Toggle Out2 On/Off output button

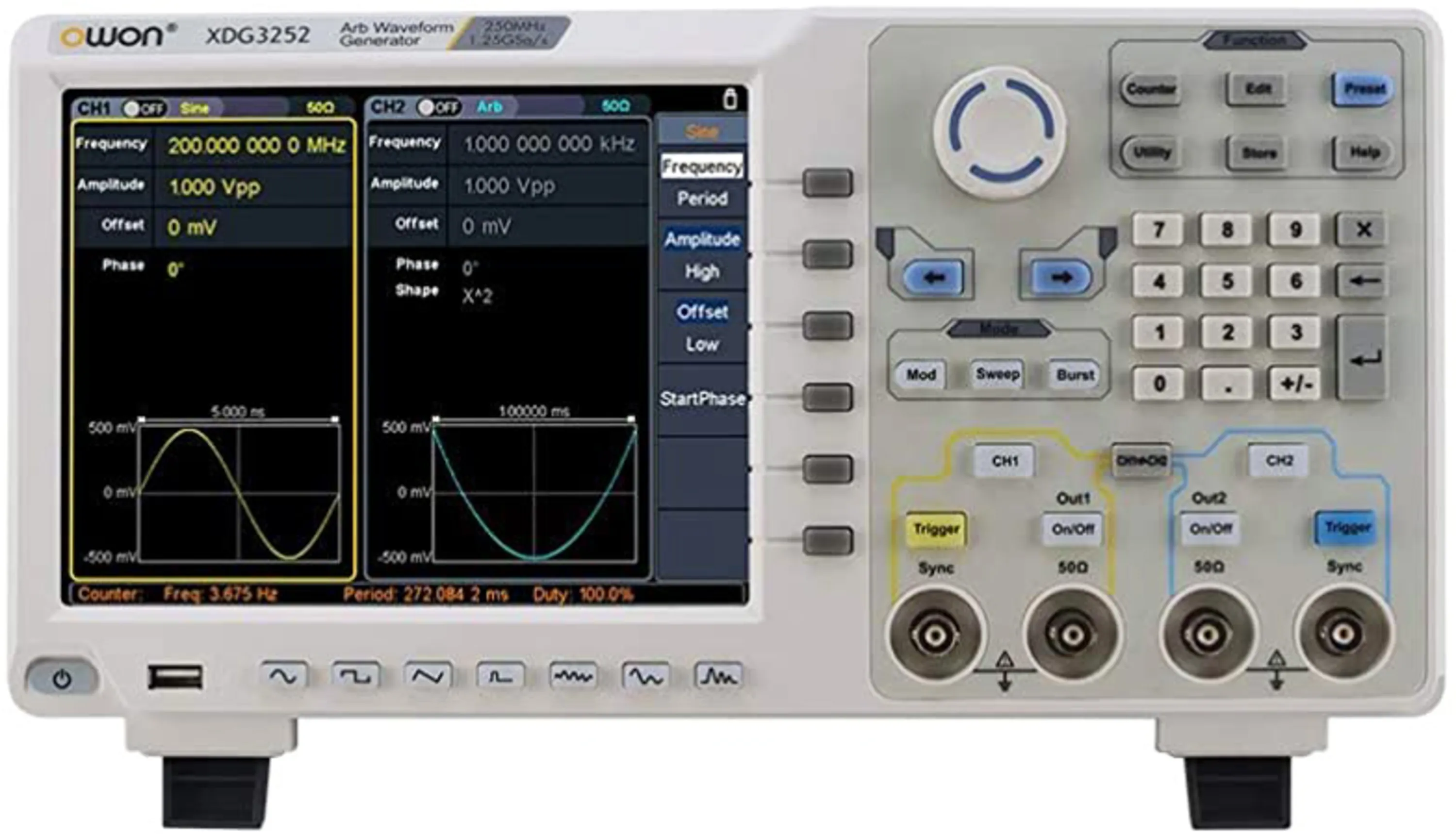pyautogui.click(x=1210, y=528)
